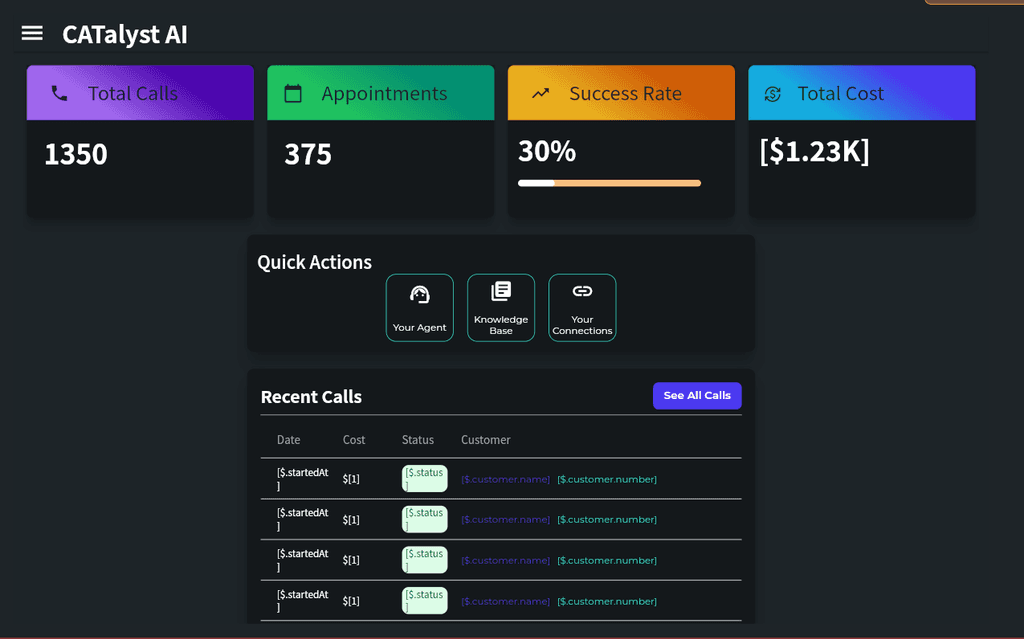Click the trending arrow icon on Success Rate
The height and width of the screenshot is (639, 1024).
tap(540, 93)
